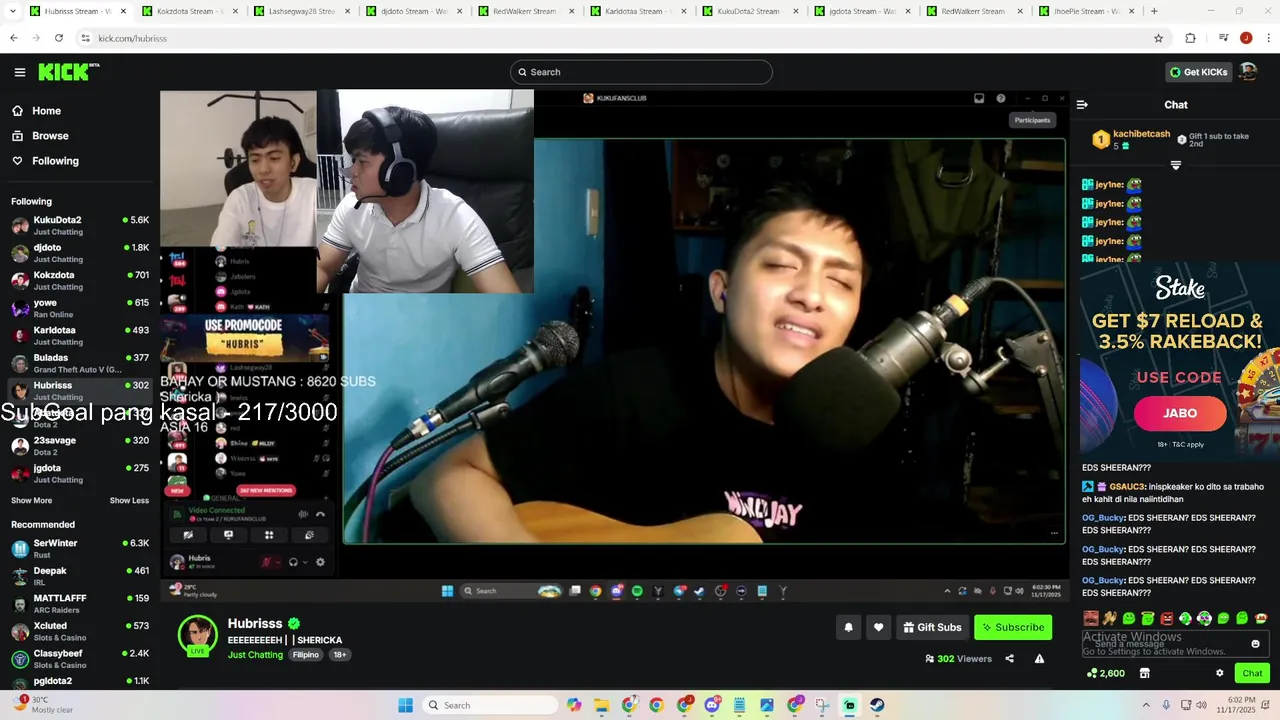Show hidden system tray icons
Image resolution: width=1280 pixels, height=720 pixels.
click(x=1146, y=705)
